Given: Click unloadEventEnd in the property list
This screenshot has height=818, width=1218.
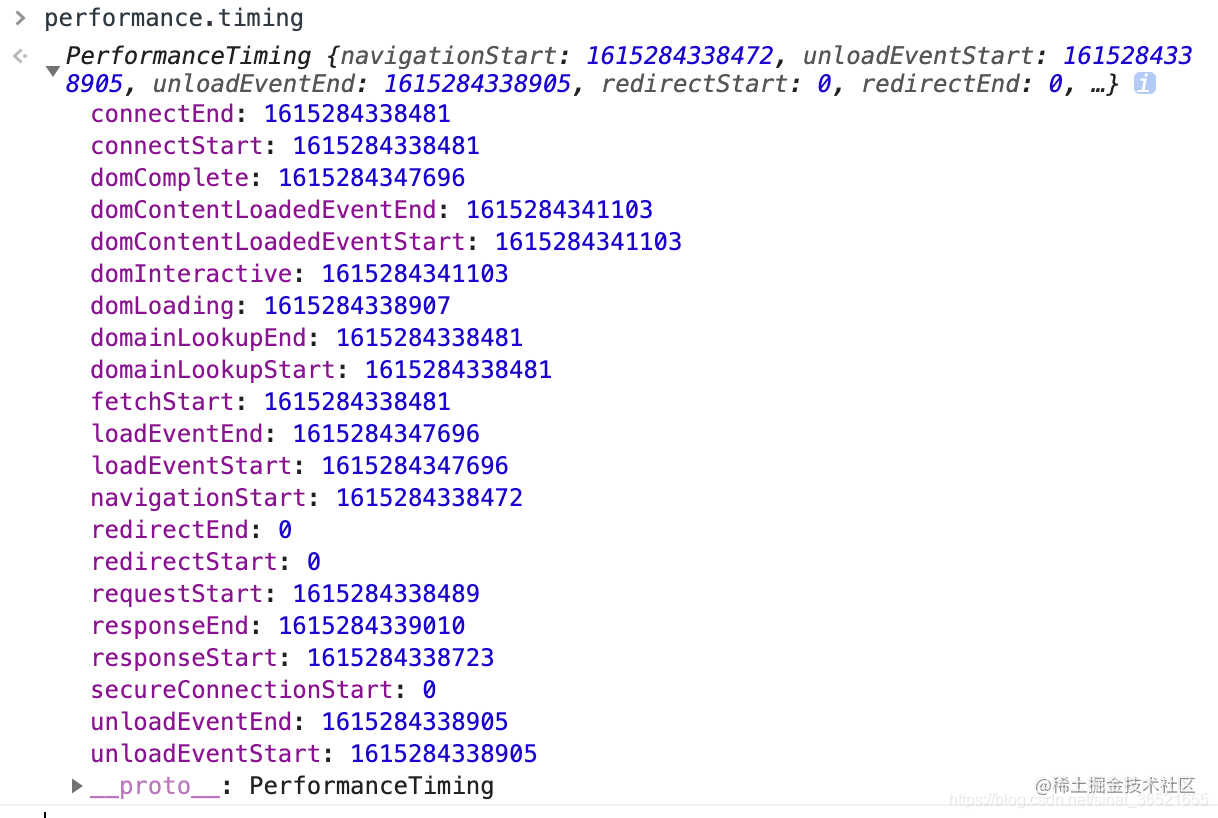Looking at the screenshot, I should coord(191,722).
